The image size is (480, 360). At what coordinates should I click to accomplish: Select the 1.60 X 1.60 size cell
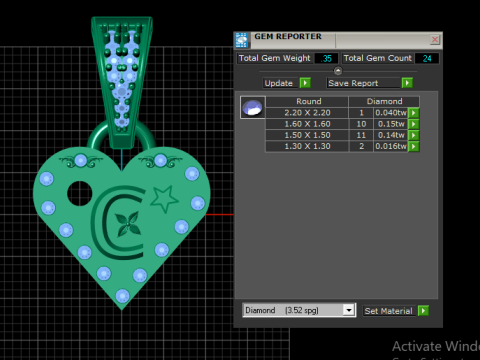(307, 124)
